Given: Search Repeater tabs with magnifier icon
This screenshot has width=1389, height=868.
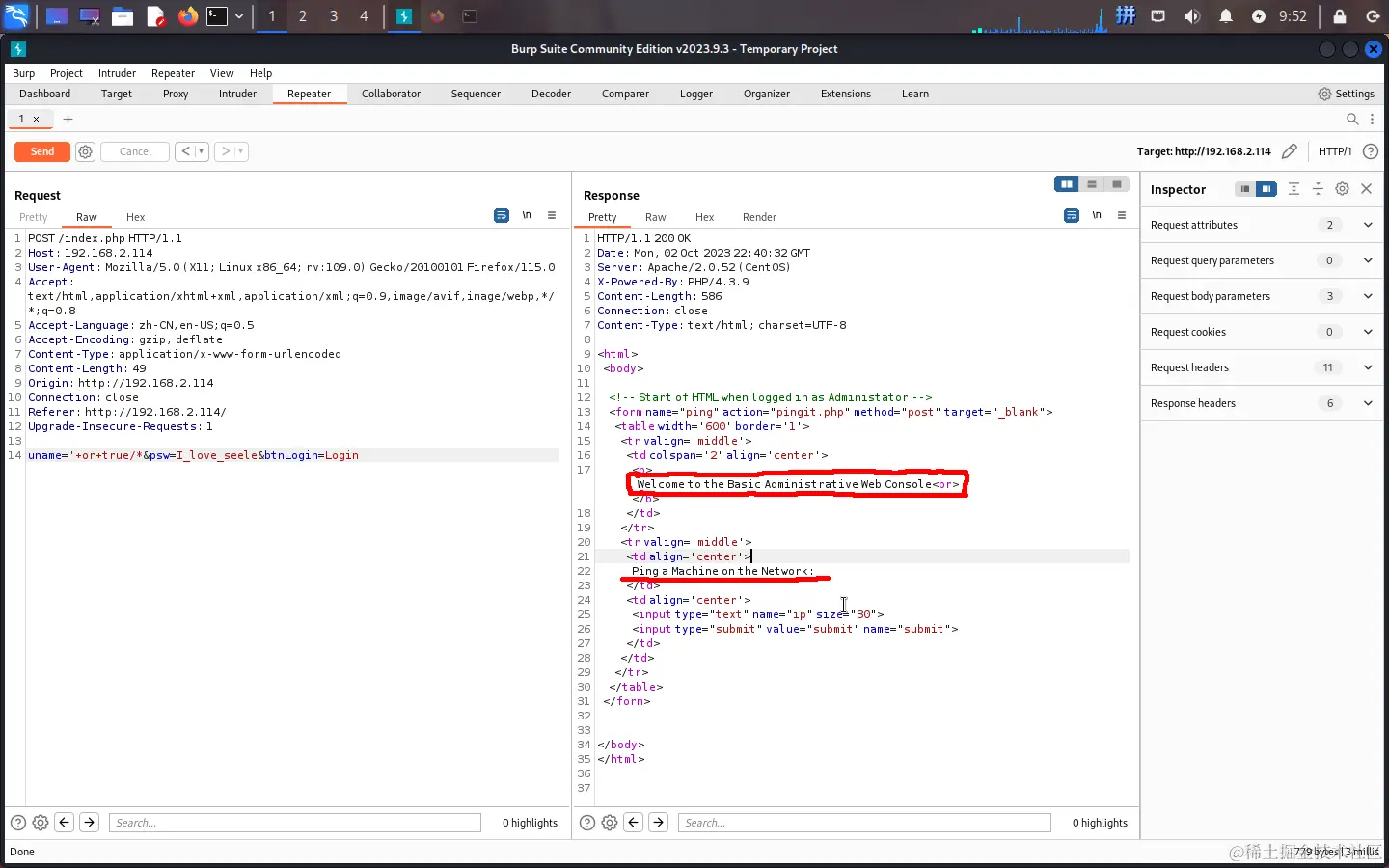Looking at the screenshot, I should (1352, 119).
